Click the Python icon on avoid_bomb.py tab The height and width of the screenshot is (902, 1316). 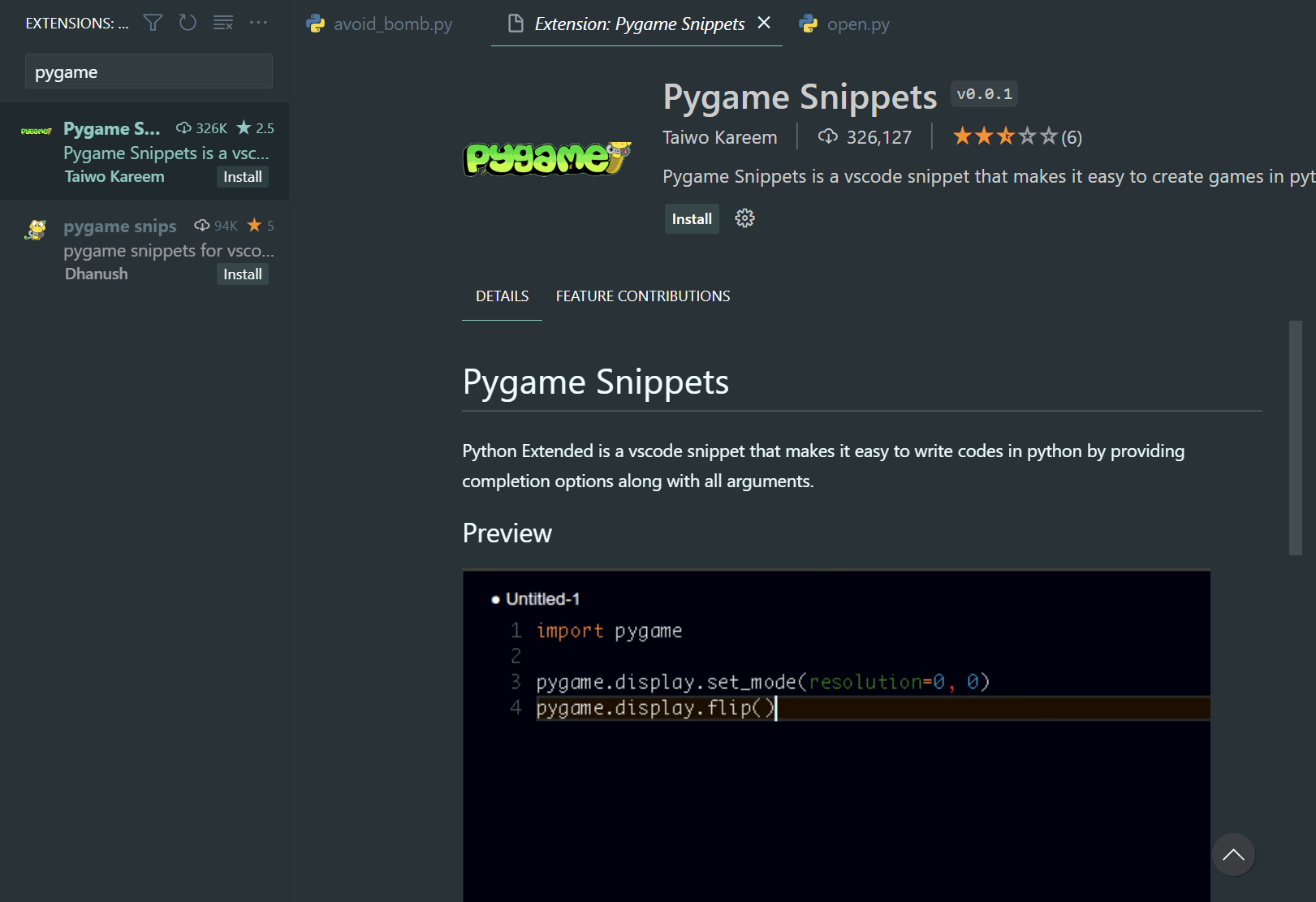(x=316, y=24)
